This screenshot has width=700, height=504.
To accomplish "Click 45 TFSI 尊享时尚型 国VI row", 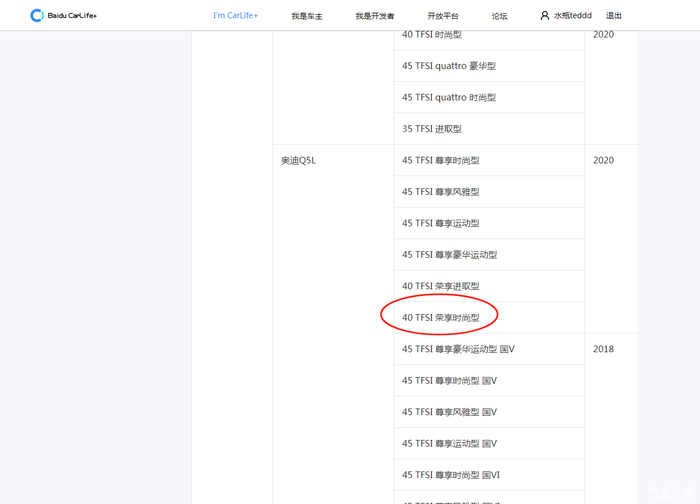I will click(x=451, y=475).
